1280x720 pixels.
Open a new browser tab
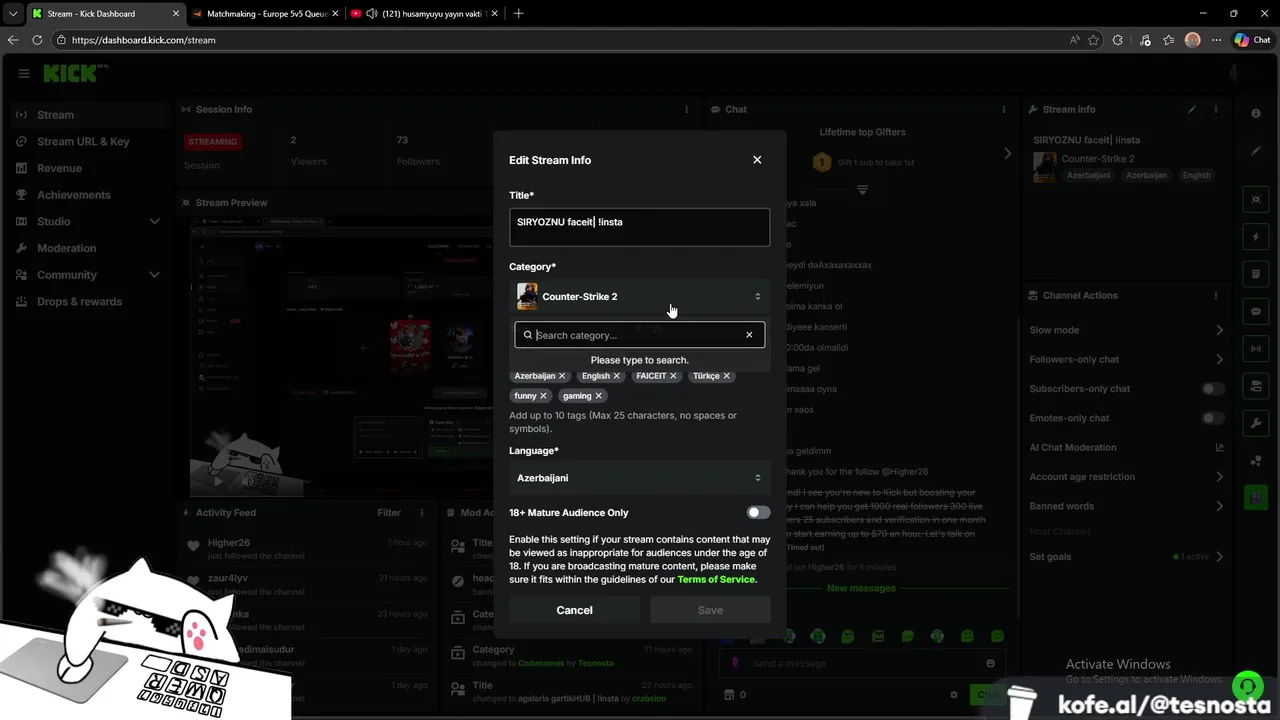(518, 14)
